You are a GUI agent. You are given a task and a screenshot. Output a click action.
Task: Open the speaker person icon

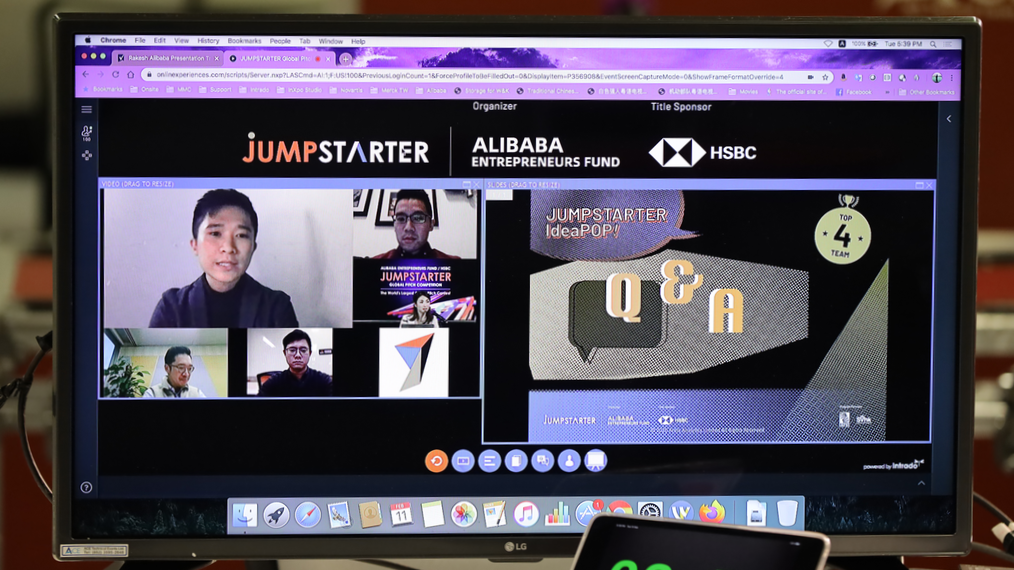(569, 461)
